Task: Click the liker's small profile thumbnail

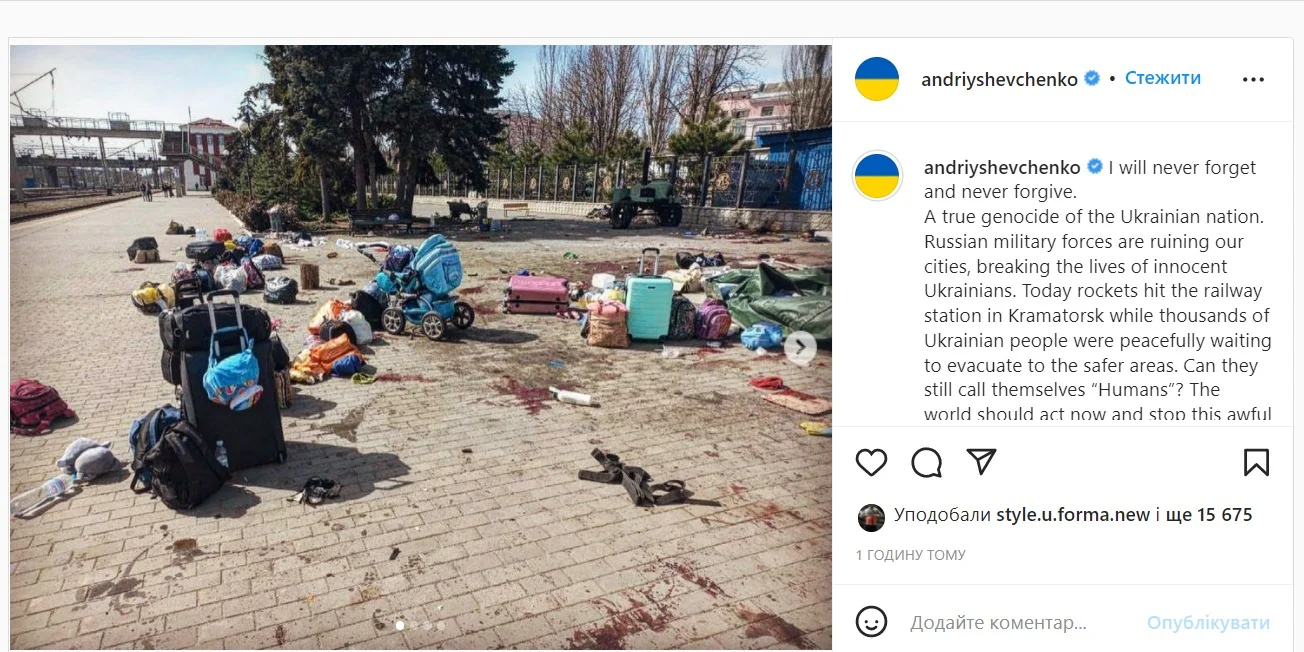Action: 871,517
